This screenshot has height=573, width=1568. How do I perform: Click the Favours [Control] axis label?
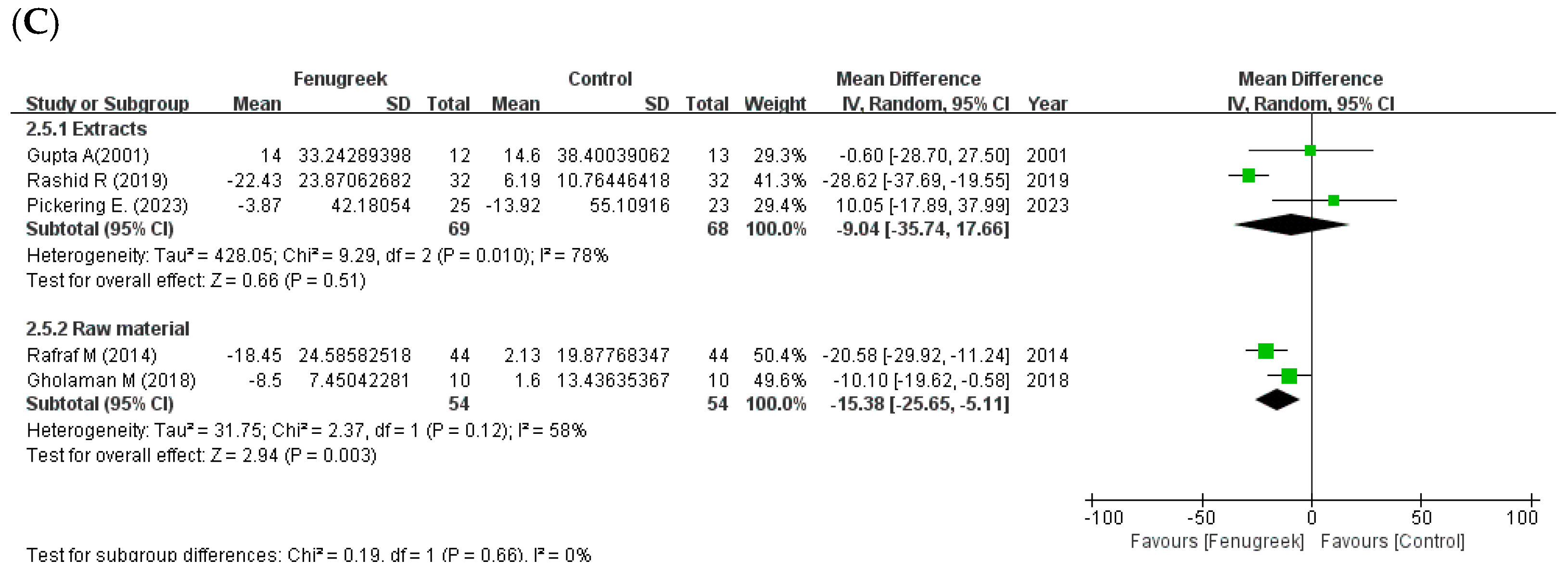[1393, 541]
